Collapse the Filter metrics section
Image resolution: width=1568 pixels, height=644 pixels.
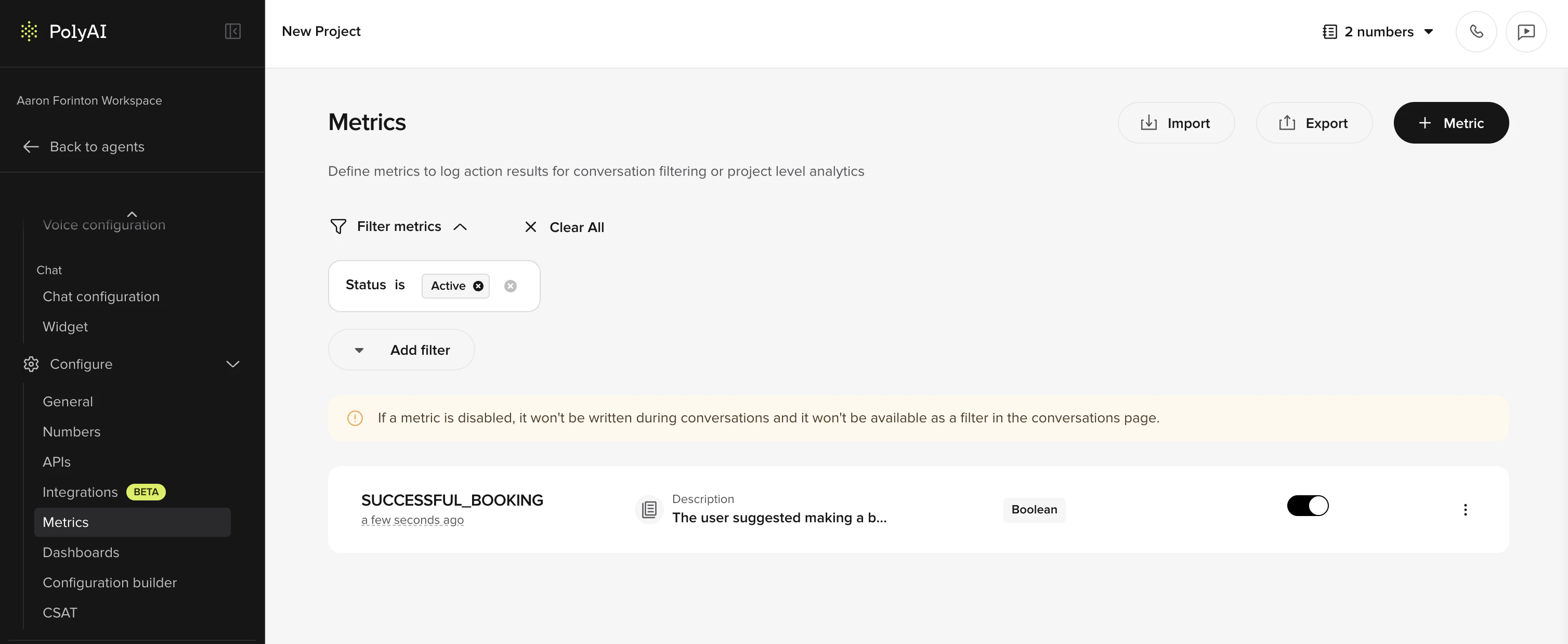click(461, 226)
